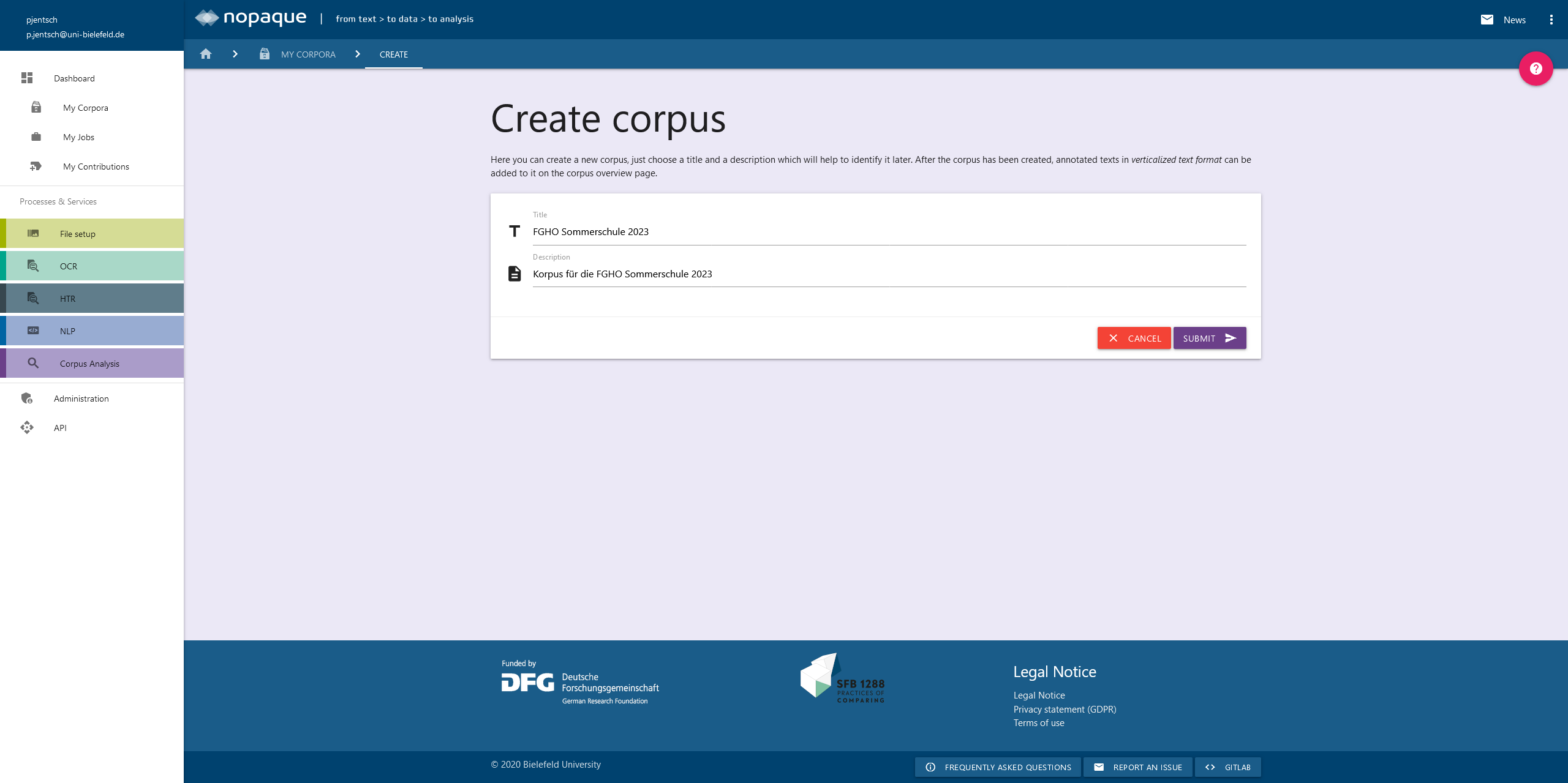Open the Dashboard menu item
The width and height of the screenshot is (1568, 783).
pos(92,78)
